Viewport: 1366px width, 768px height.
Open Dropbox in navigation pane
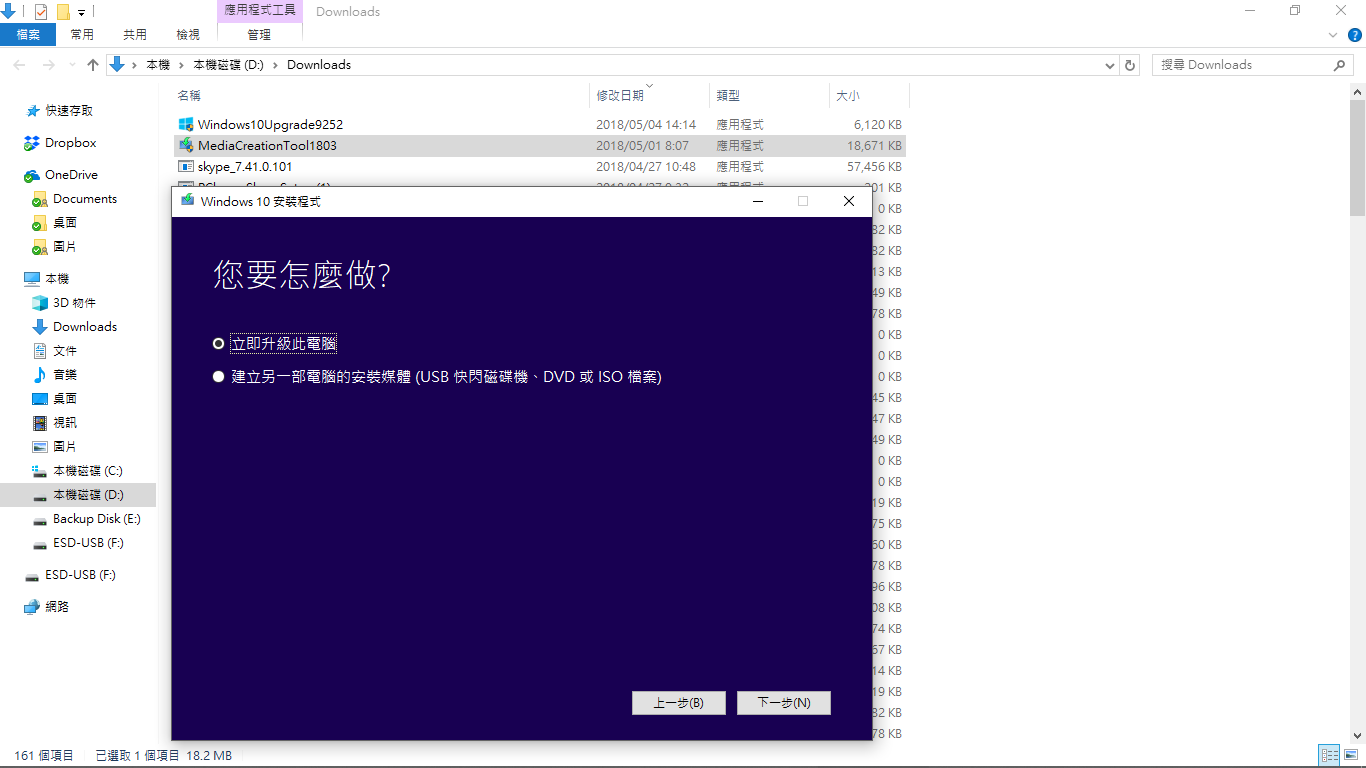[x=60, y=143]
